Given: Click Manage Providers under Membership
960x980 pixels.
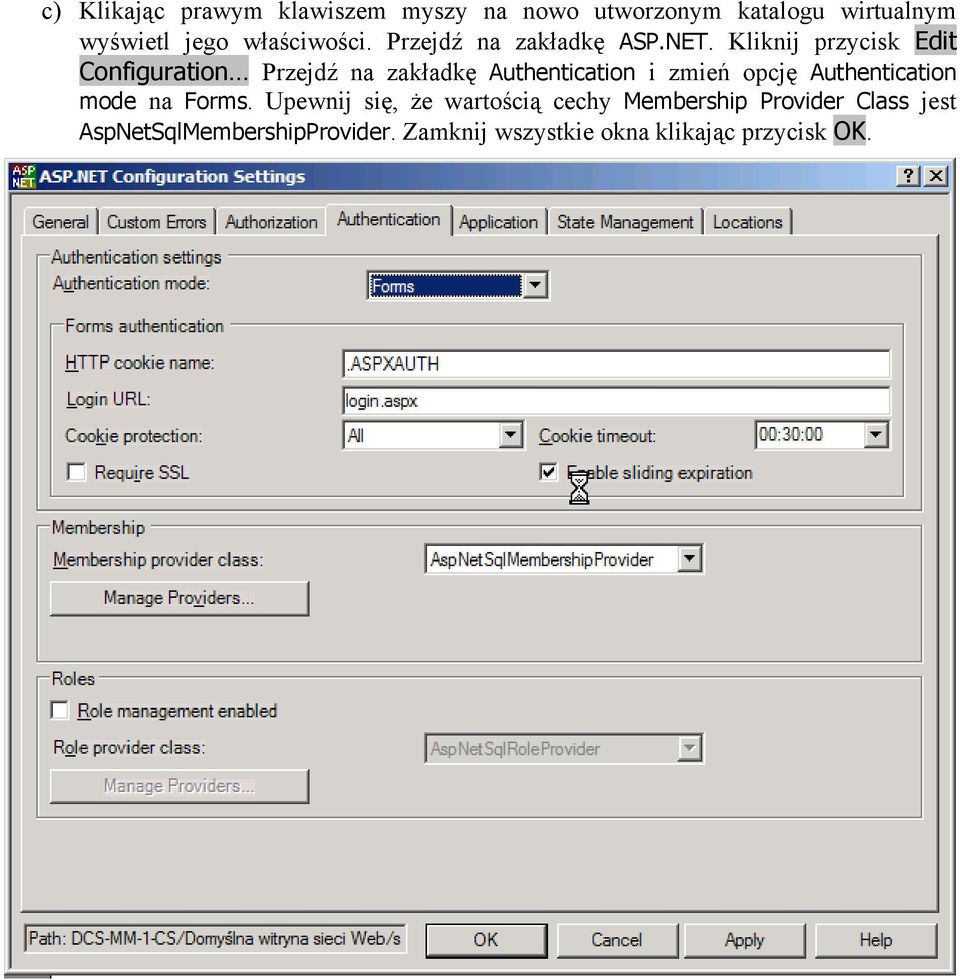Looking at the screenshot, I should (x=179, y=598).
